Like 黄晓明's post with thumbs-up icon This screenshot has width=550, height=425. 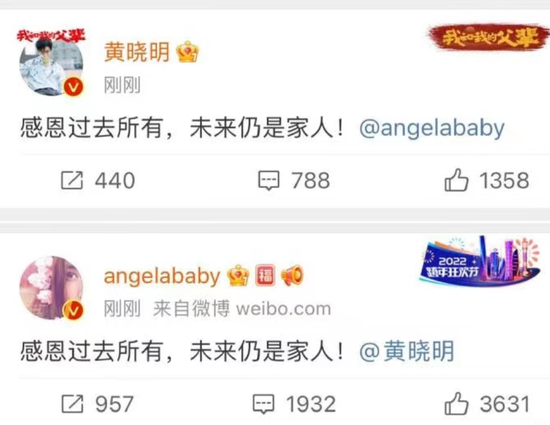[x=456, y=180]
